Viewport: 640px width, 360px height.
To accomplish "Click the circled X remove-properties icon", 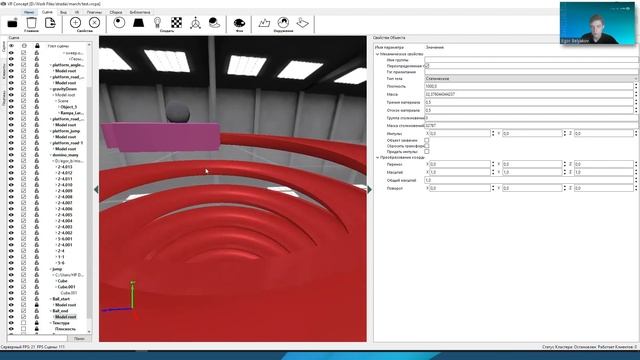I will 94,22.
